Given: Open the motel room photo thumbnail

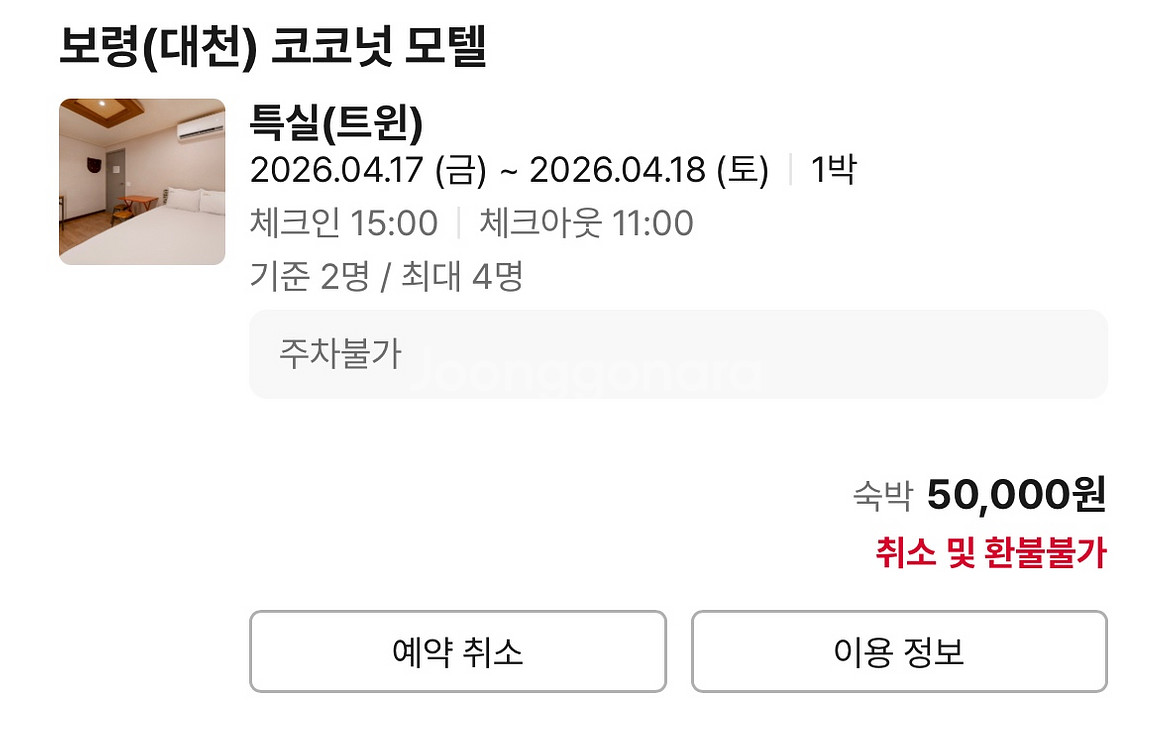Looking at the screenshot, I should 142,182.
